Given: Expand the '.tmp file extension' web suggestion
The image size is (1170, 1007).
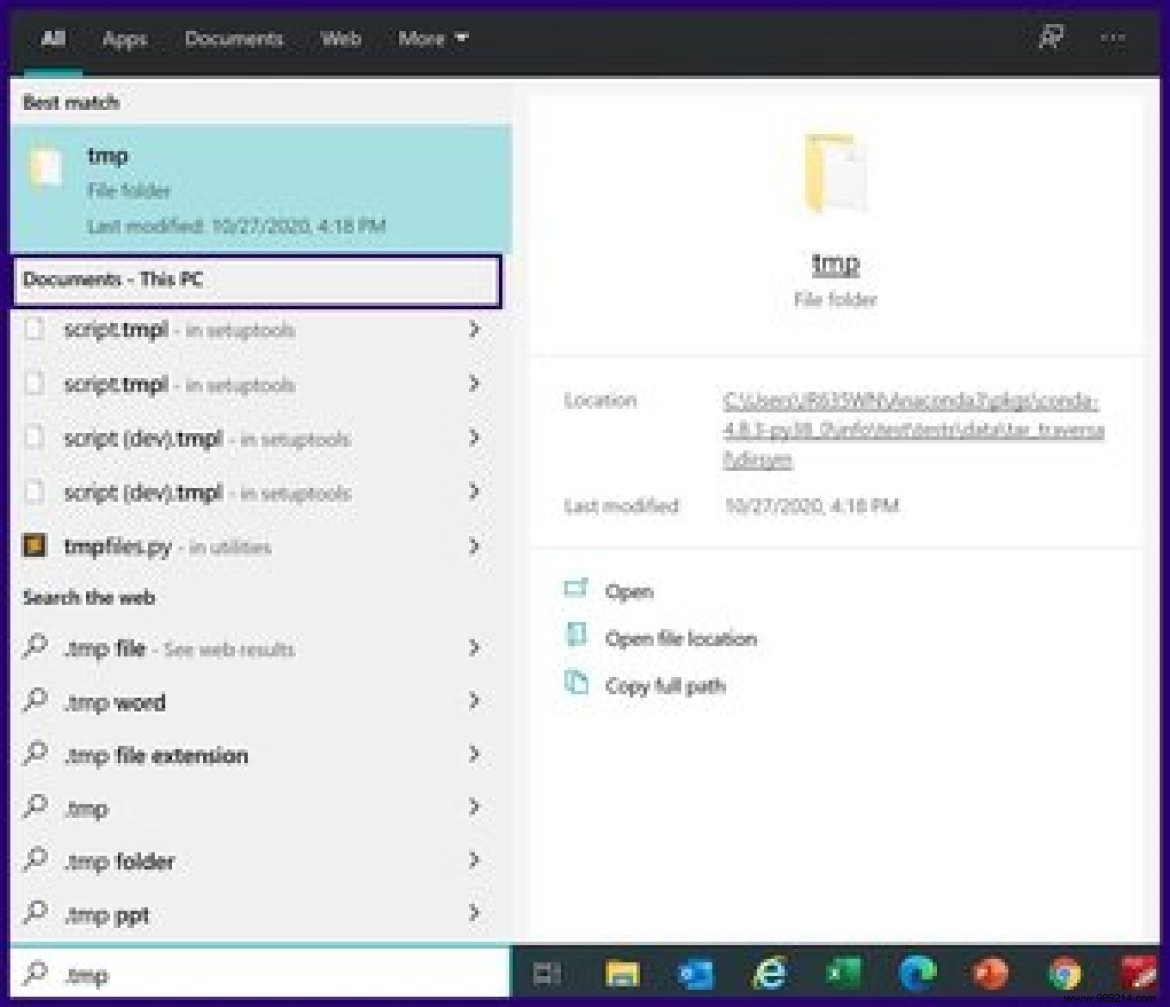Looking at the screenshot, I should (474, 755).
